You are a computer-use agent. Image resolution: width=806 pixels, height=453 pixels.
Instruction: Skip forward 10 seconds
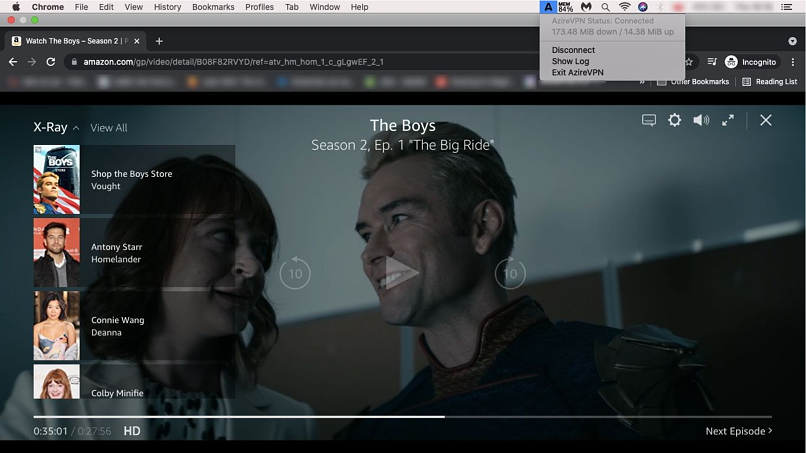[x=510, y=273]
